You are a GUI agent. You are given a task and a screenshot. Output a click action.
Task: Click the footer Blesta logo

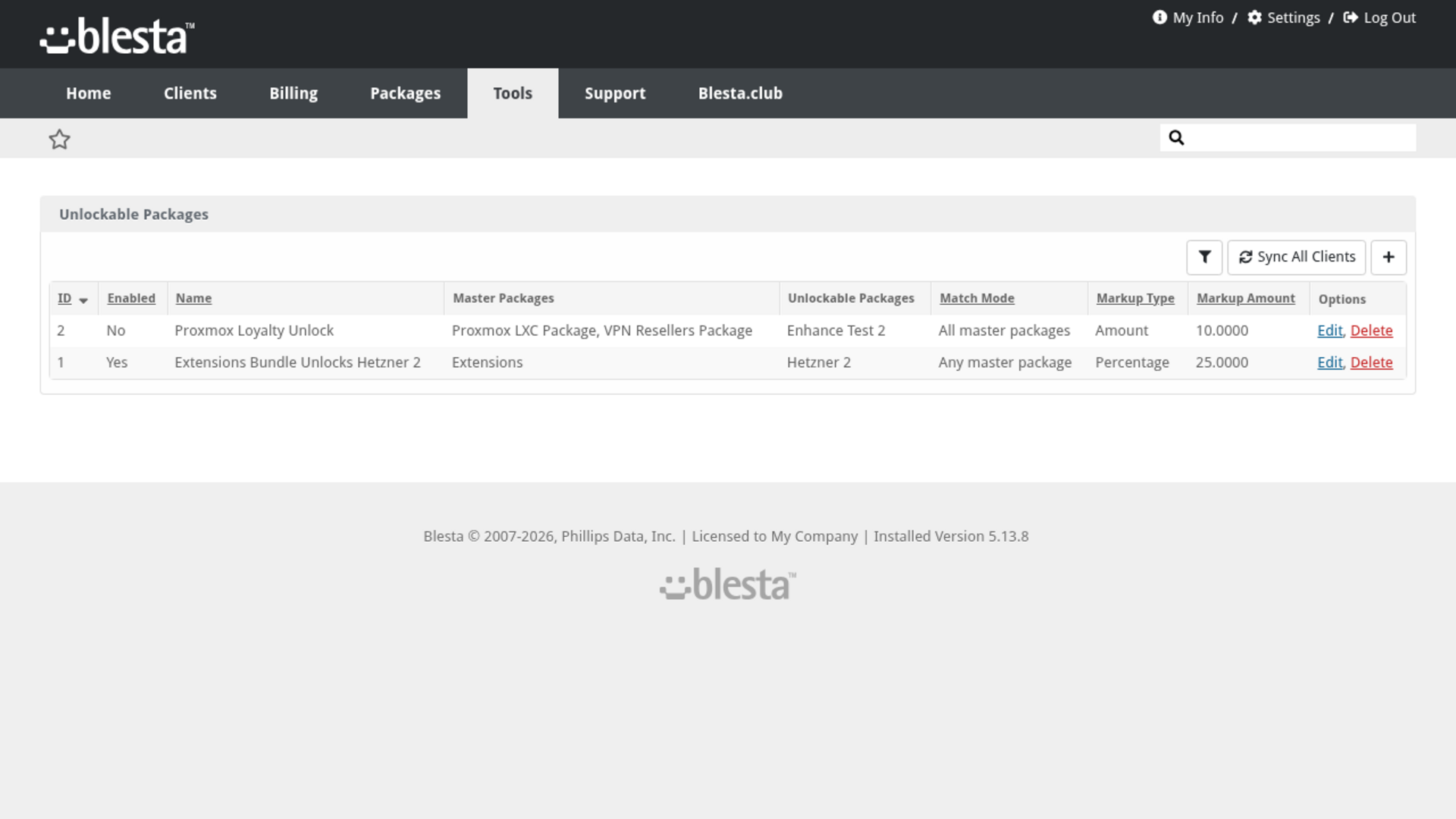(x=728, y=585)
